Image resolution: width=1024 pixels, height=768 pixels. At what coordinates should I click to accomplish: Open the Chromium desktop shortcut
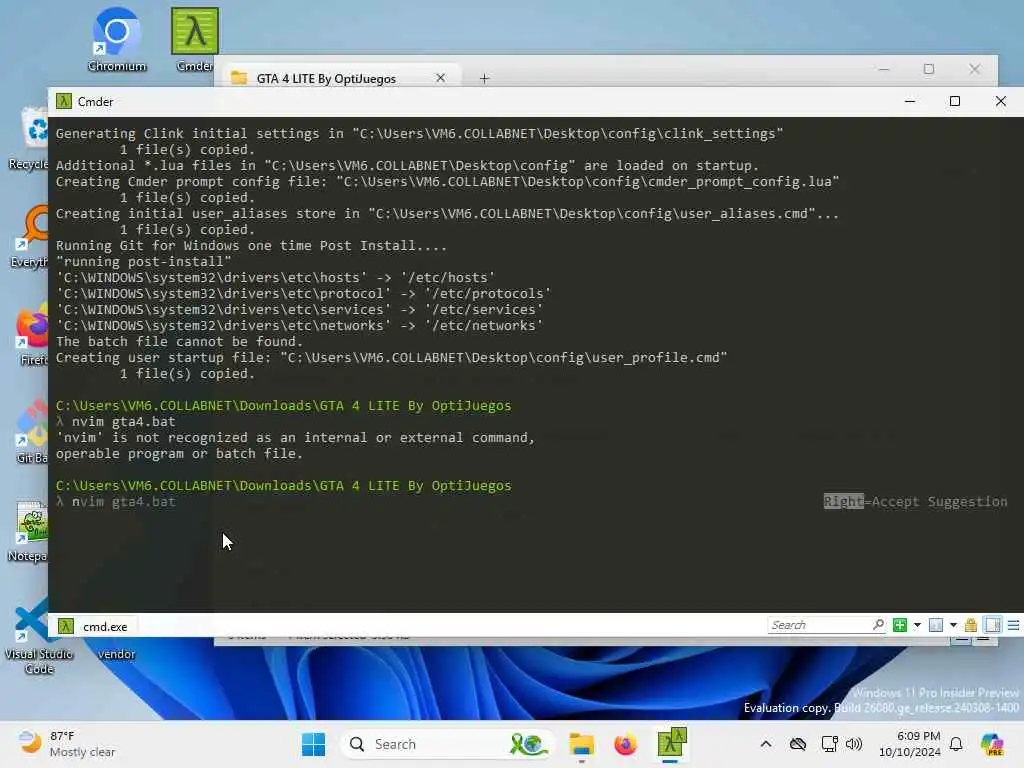117,39
